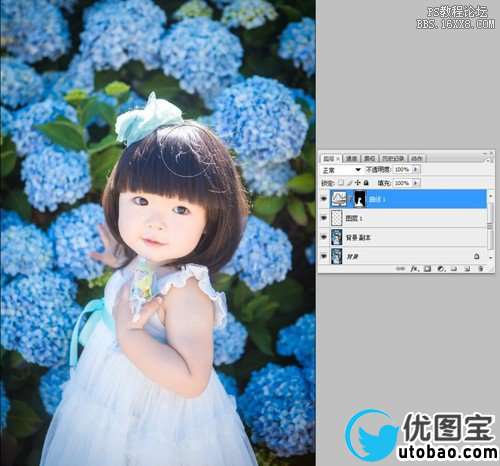This screenshot has height=466, width=500.
Task: Create new adjustment layer via half-circle icon
Action: point(441,268)
